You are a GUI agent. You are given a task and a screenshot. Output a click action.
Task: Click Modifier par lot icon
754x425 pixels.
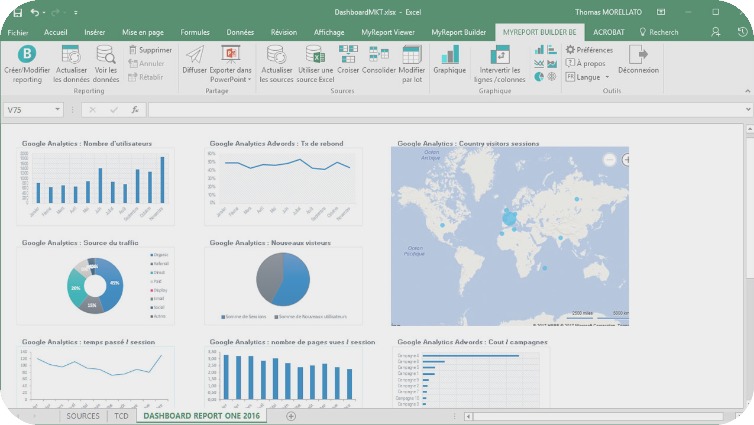(x=412, y=54)
